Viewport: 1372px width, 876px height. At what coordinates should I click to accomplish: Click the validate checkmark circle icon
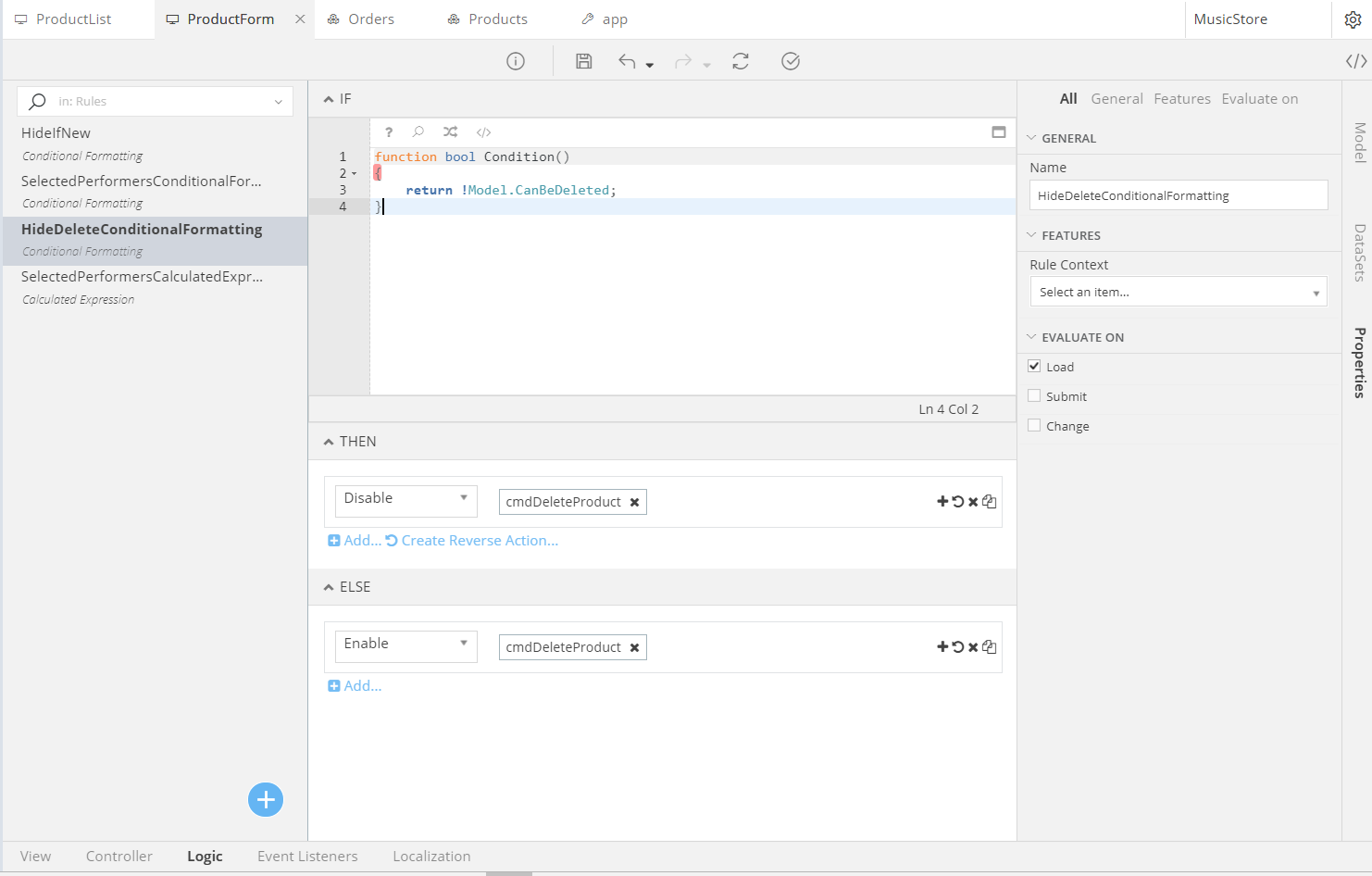coord(791,61)
